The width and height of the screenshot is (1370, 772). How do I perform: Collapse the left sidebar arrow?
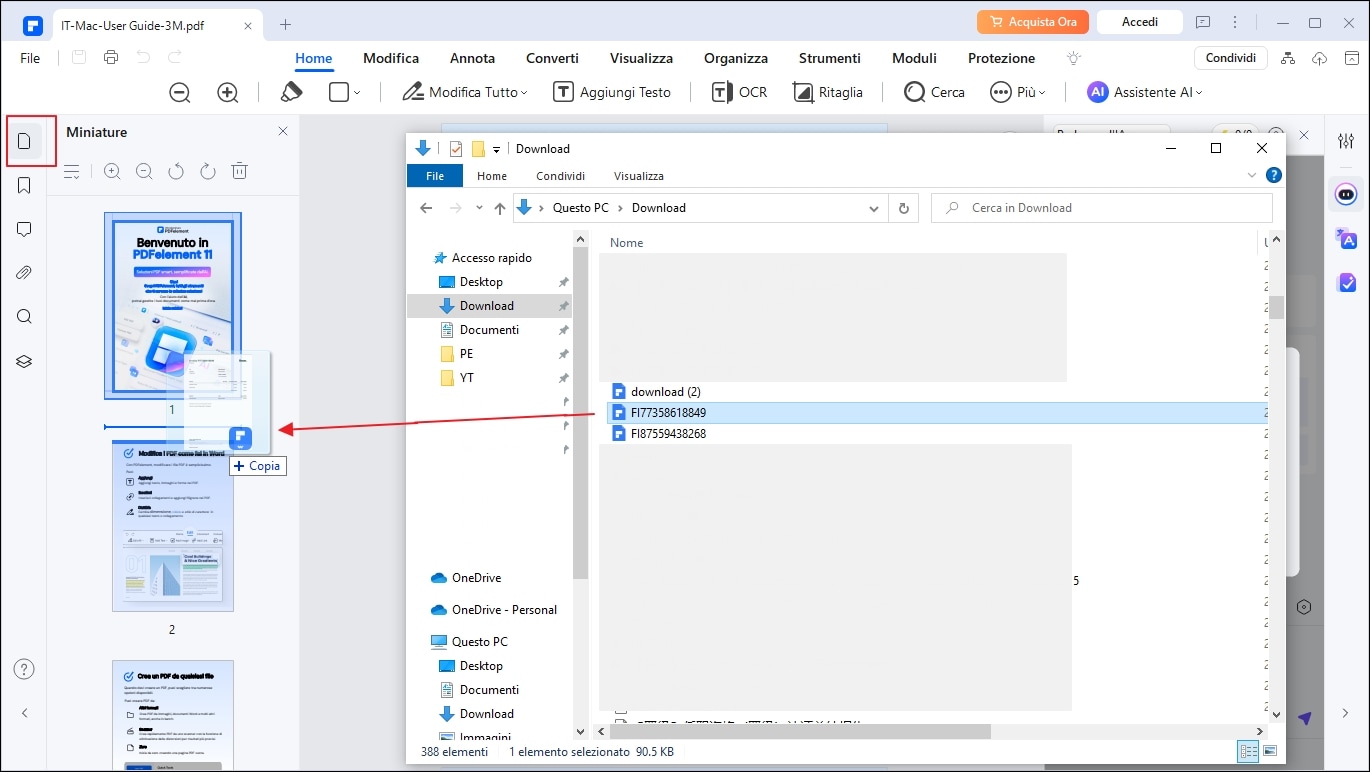click(24, 713)
